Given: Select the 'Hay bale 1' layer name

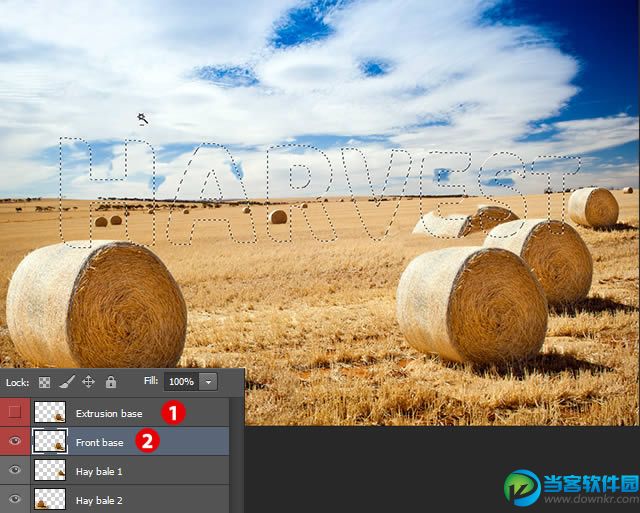Looking at the screenshot, I should coord(99,471).
